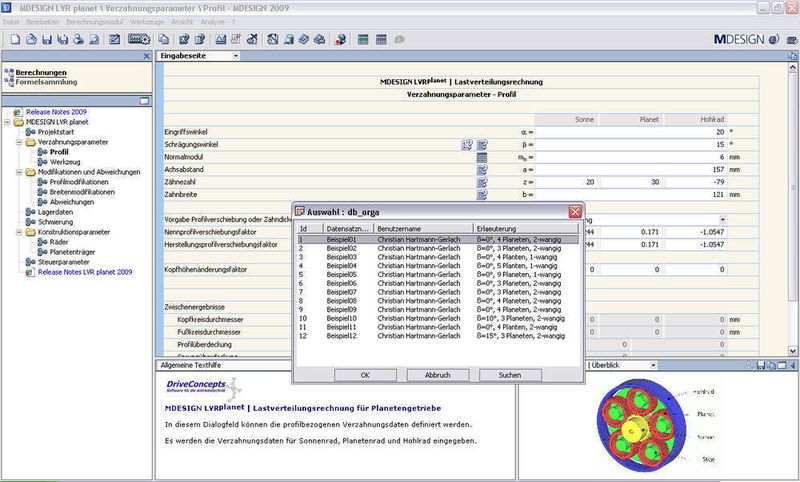Click the window icon above the project tree

point(144,100)
